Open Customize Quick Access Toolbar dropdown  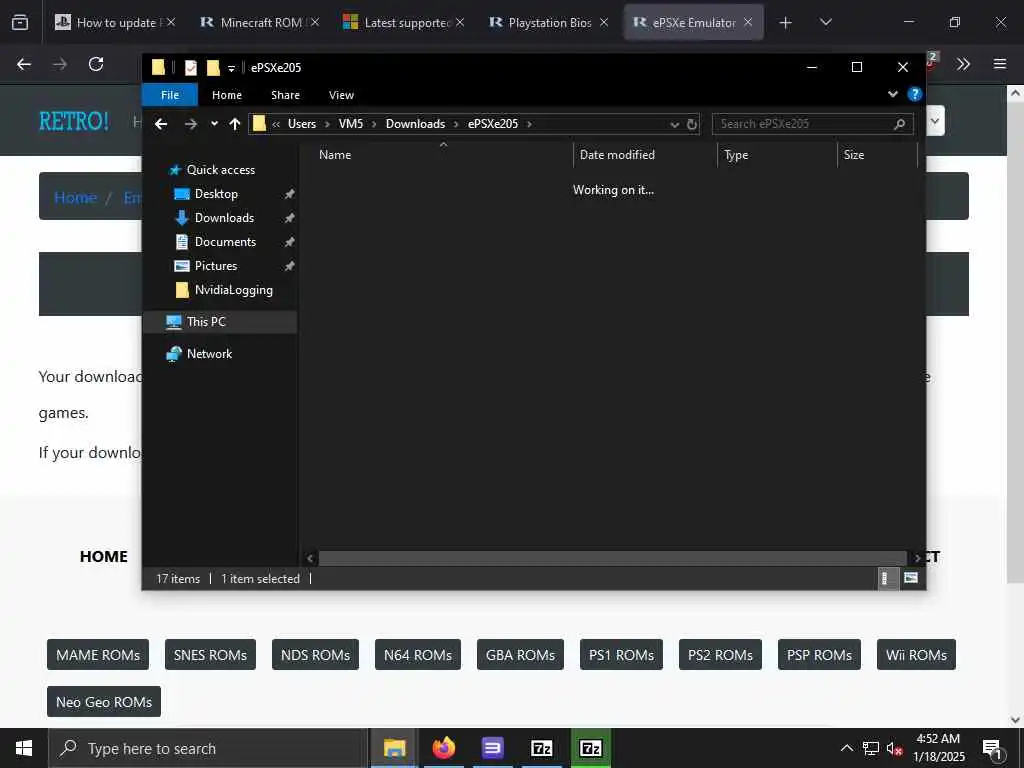231,68
